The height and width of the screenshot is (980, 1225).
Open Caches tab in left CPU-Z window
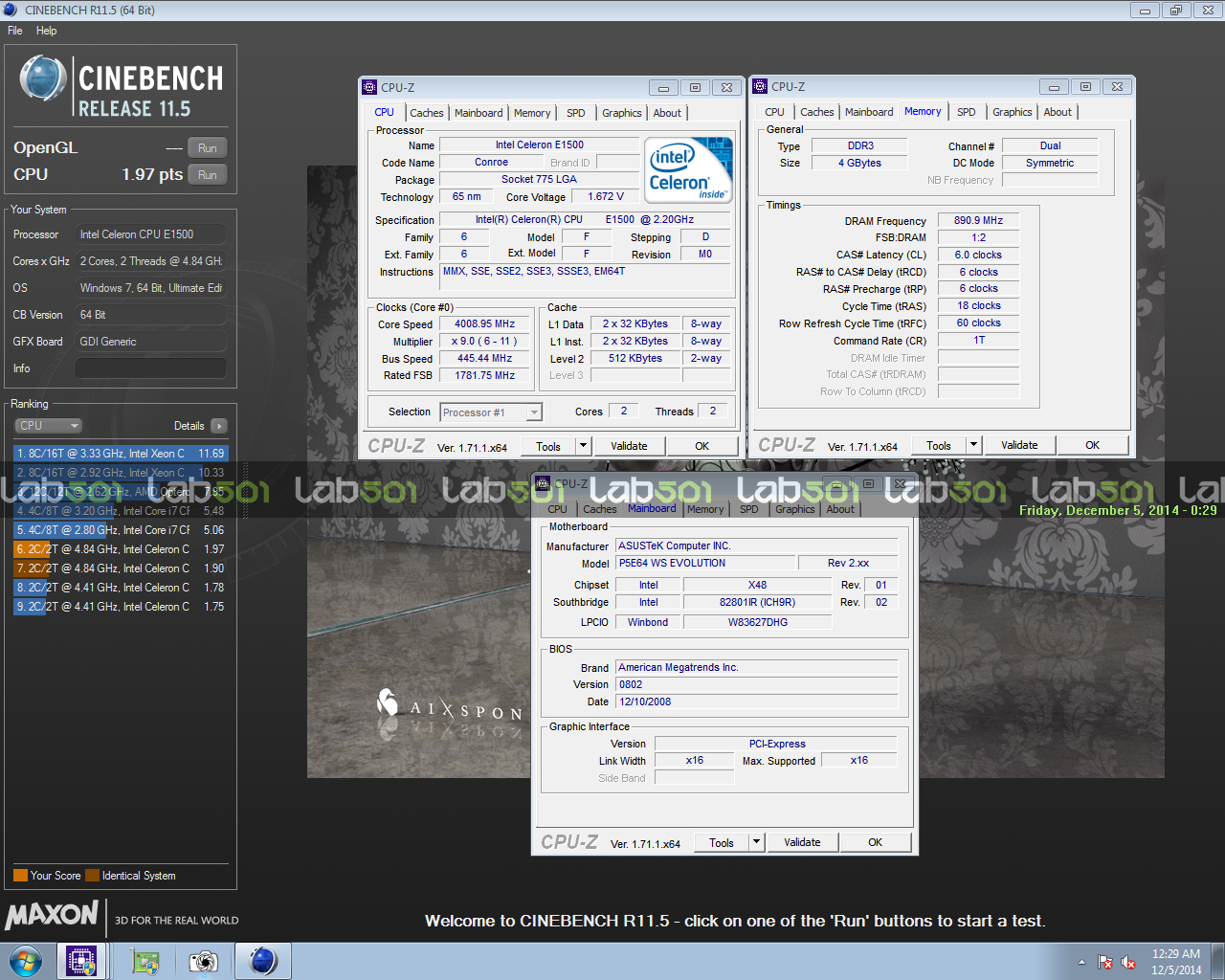[427, 113]
